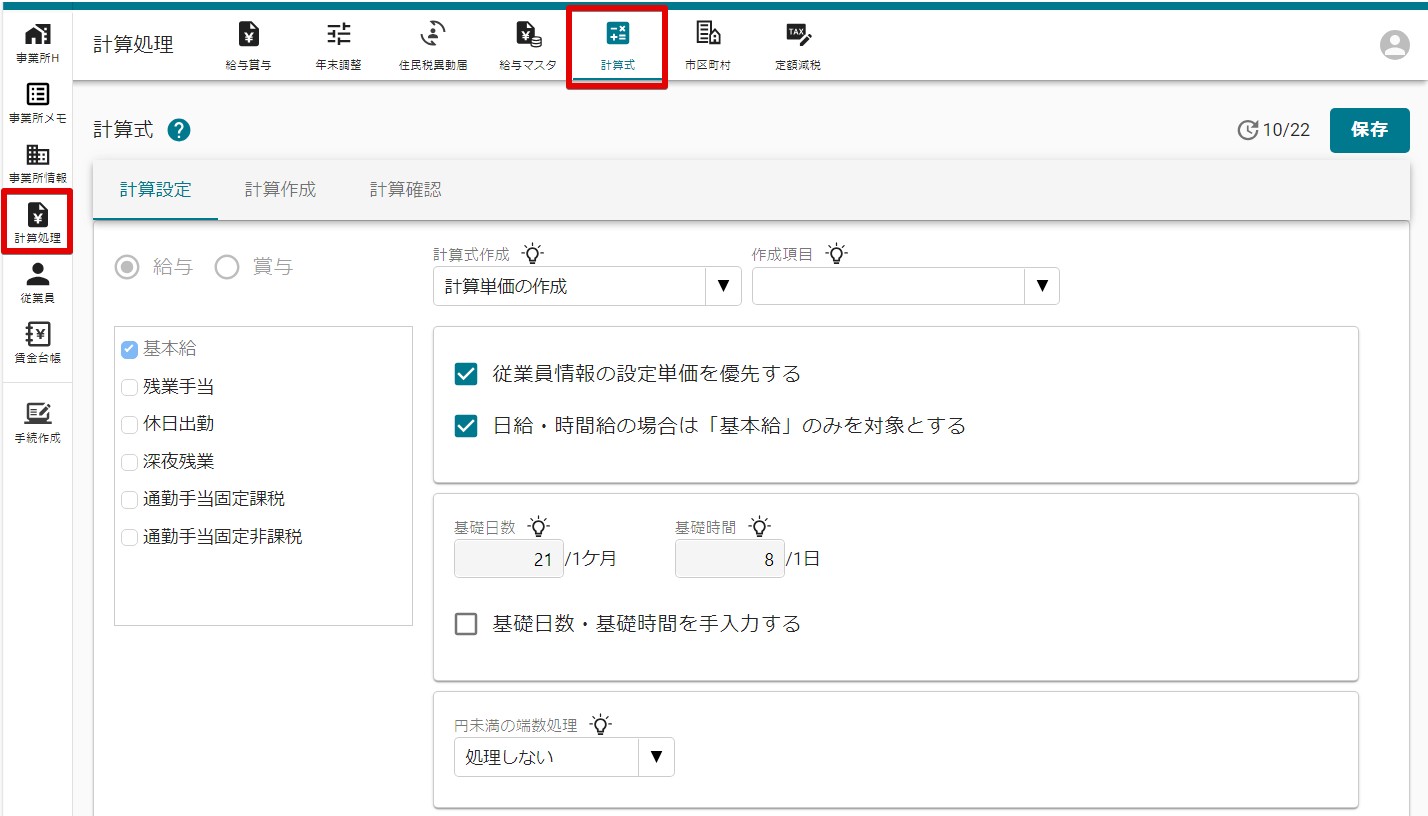
Task: Click the 計算単価の作成 combo box
Action: pos(587,286)
